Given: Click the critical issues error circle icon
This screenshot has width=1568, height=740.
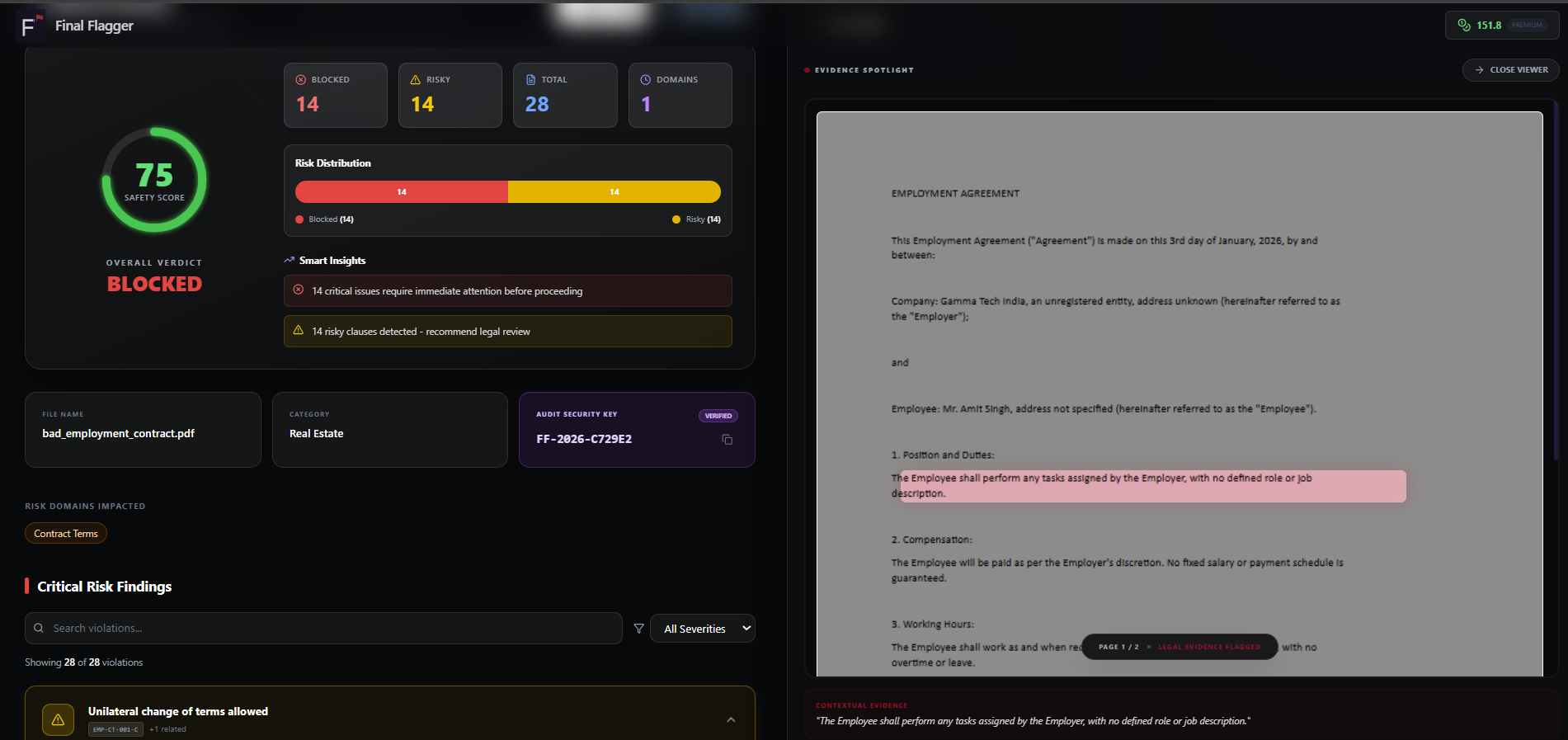Looking at the screenshot, I should [x=299, y=290].
